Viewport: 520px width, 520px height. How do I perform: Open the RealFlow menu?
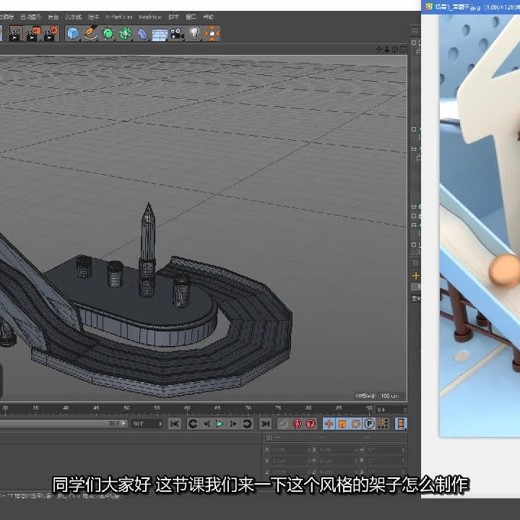pos(150,17)
